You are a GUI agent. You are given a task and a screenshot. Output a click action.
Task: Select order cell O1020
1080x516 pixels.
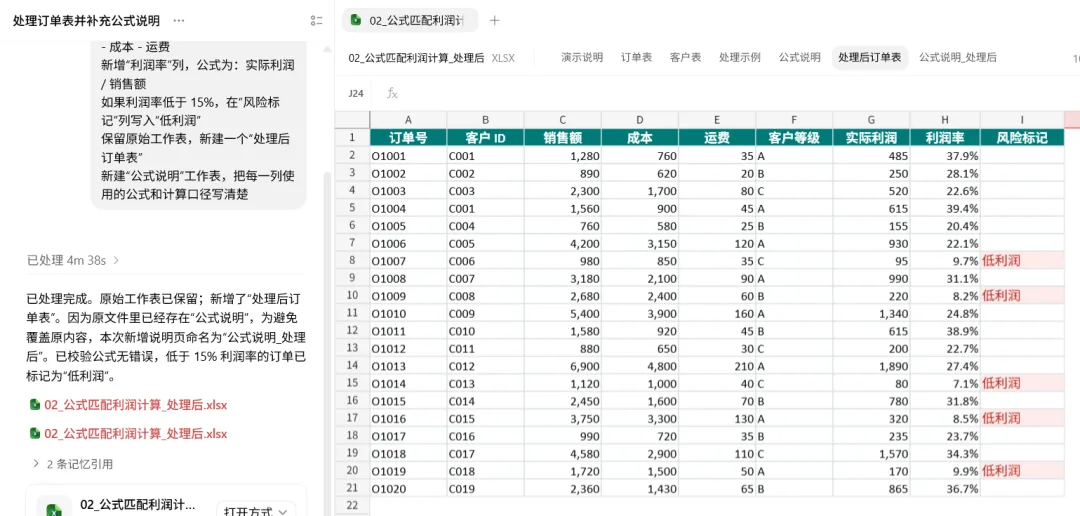pyautogui.click(x=408, y=488)
